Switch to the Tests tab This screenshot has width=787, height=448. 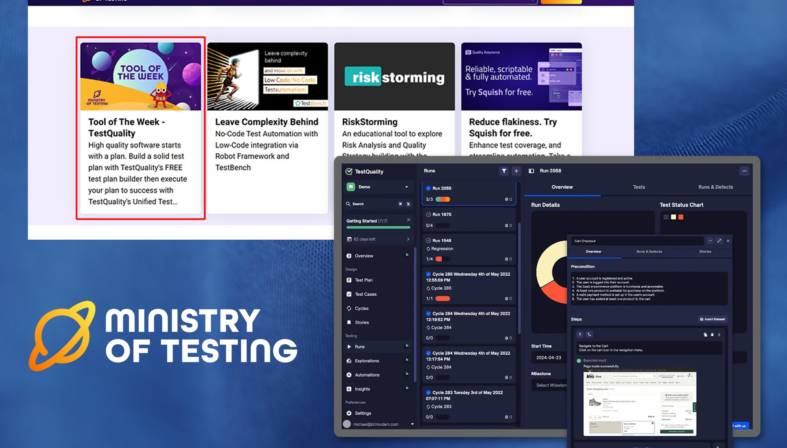tap(638, 186)
